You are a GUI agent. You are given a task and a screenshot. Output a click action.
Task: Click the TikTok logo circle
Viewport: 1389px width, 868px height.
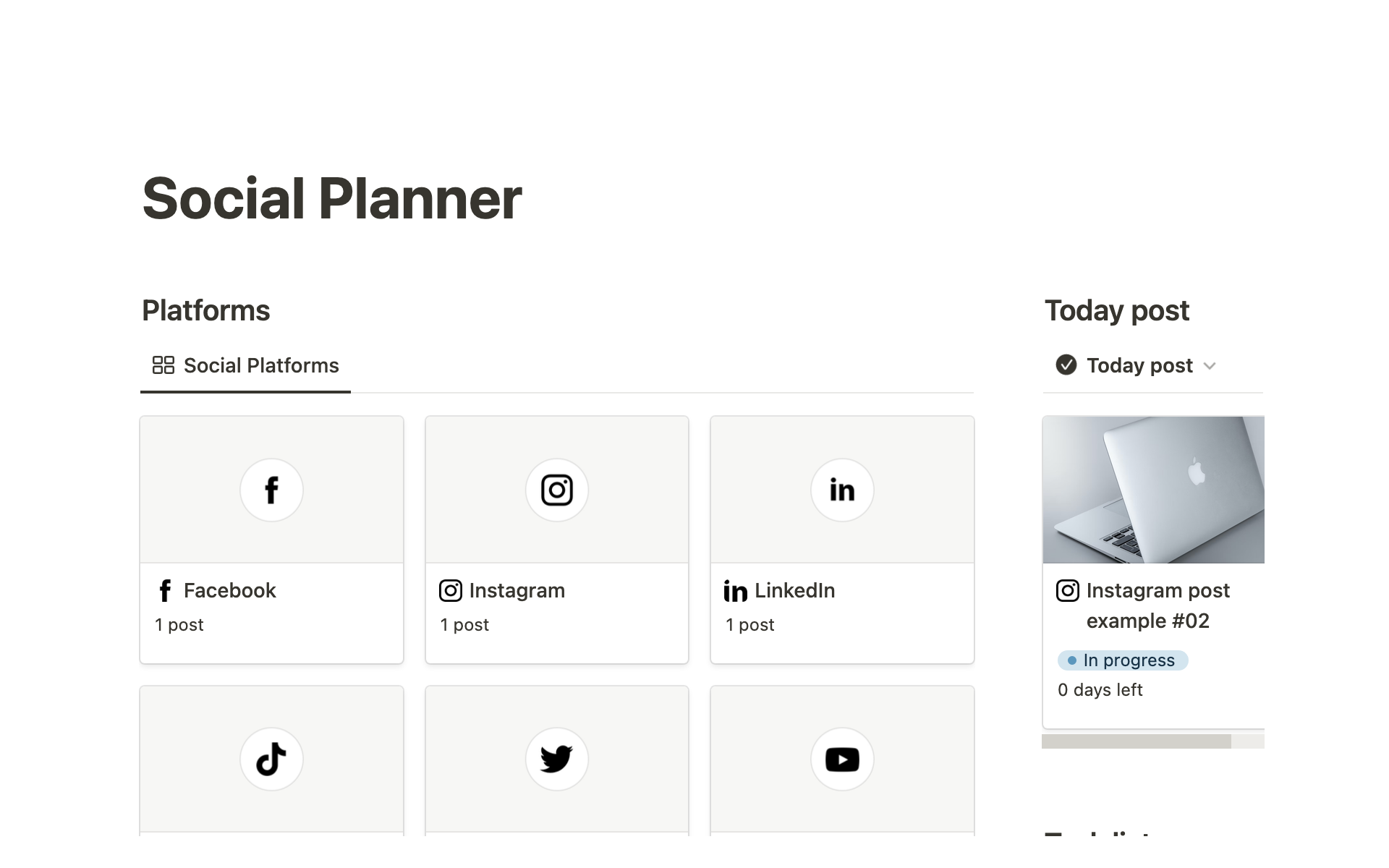point(271,759)
